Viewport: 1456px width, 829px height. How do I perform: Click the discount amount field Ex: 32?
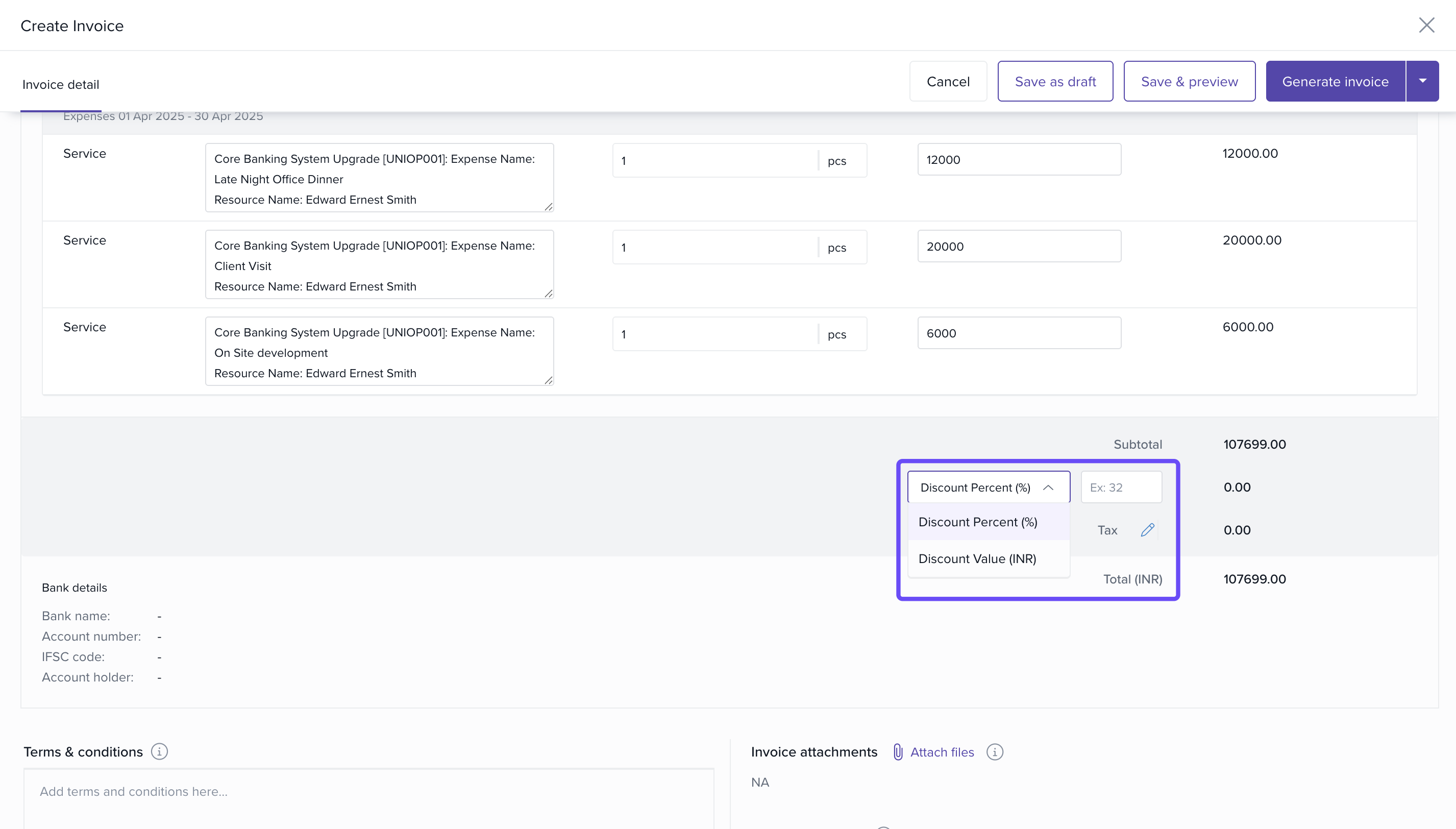1121,487
